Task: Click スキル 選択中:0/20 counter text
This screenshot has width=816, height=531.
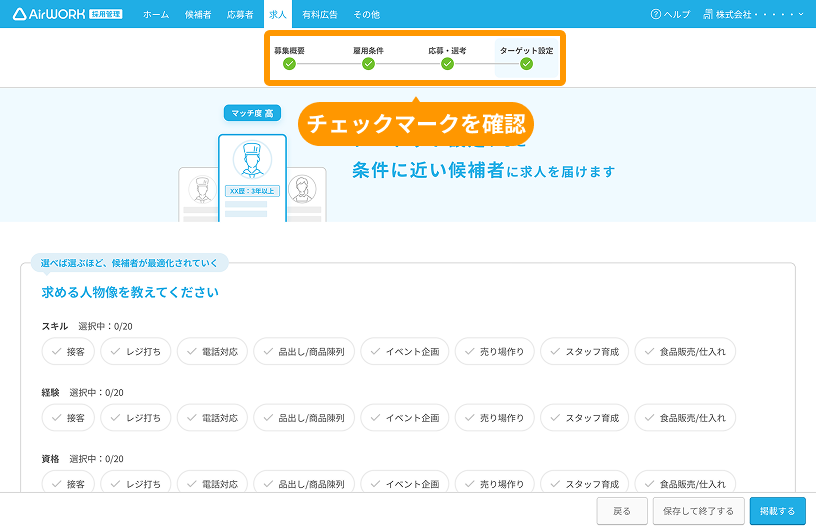Action: 87,326
